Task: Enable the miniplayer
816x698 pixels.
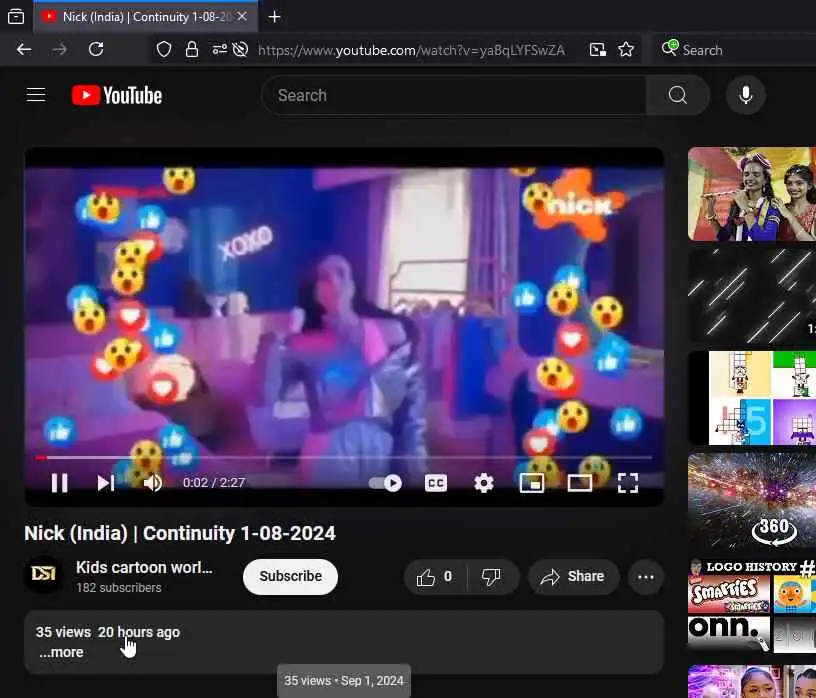Action: click(x=532, y=484)
